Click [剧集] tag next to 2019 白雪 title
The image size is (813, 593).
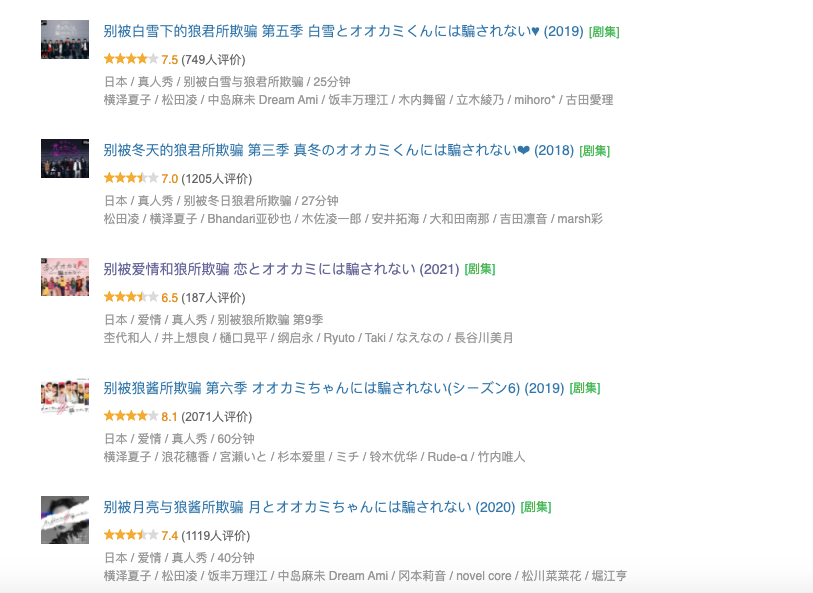[604, 32]
